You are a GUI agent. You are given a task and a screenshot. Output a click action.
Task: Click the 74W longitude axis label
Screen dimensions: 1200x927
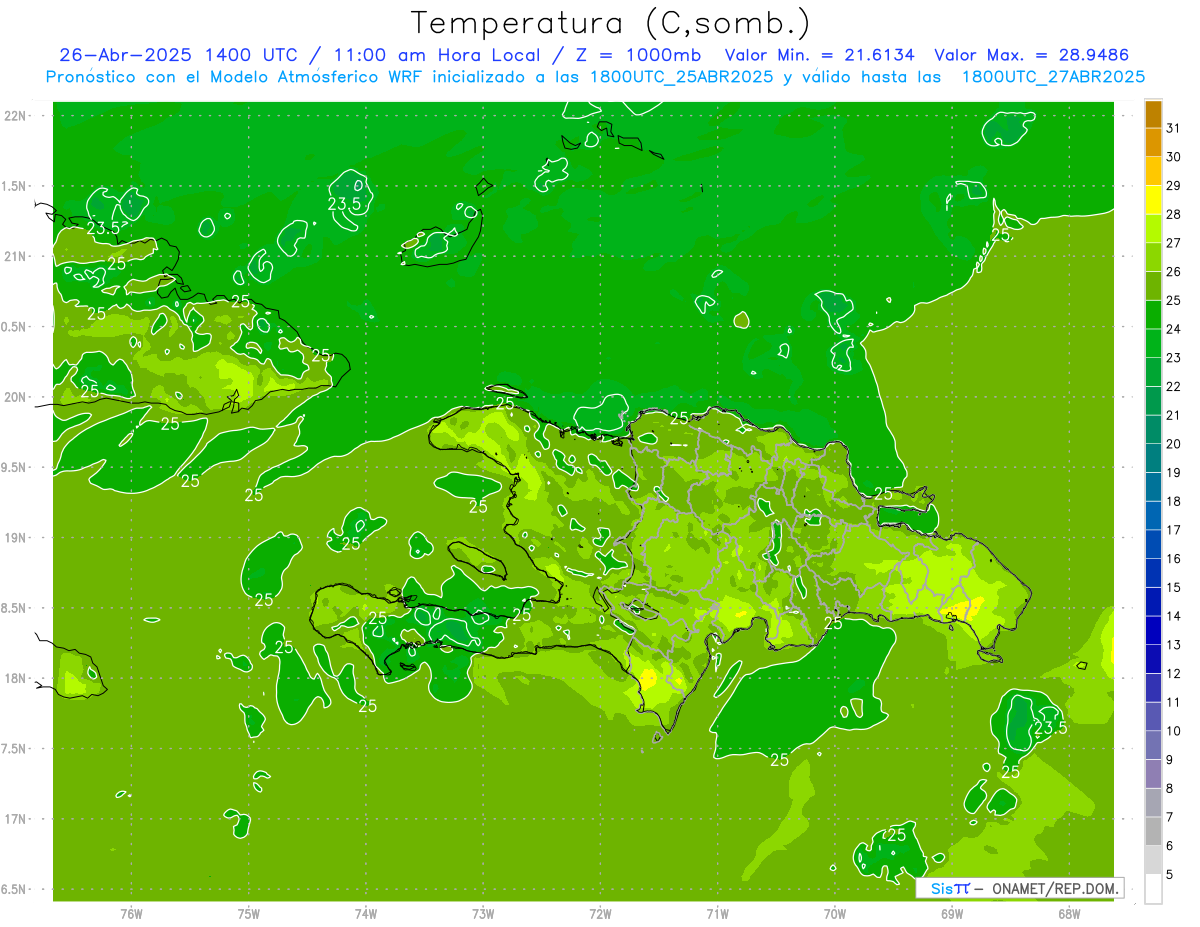(x=366, y=913)
